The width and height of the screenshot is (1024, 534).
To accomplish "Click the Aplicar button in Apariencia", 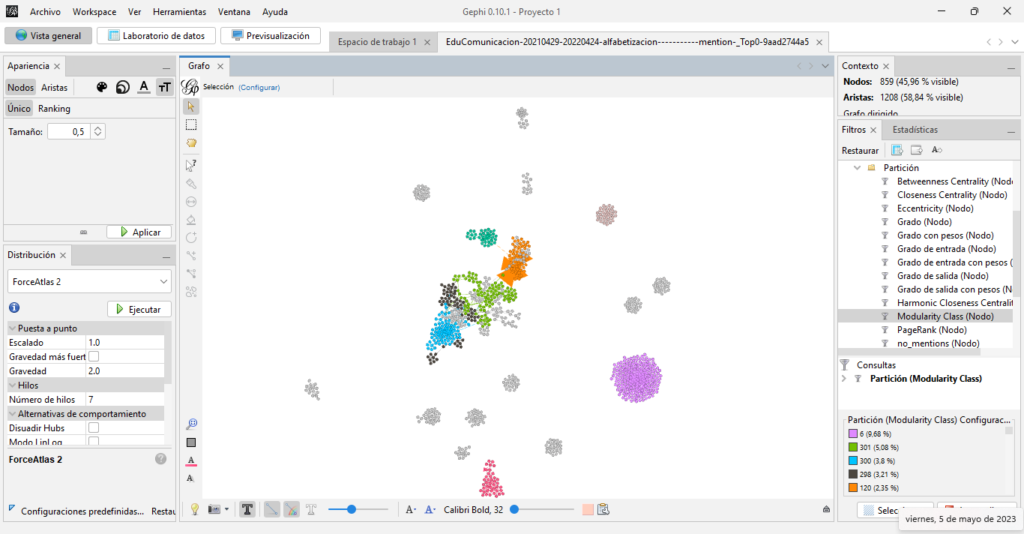I will click(139, 232).
